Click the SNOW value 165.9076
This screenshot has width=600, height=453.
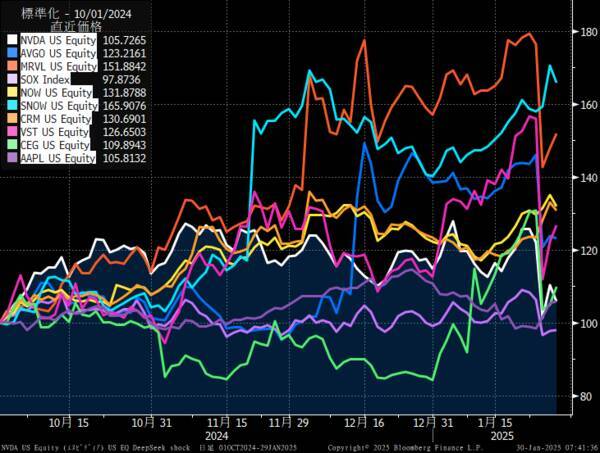(124, 106)
